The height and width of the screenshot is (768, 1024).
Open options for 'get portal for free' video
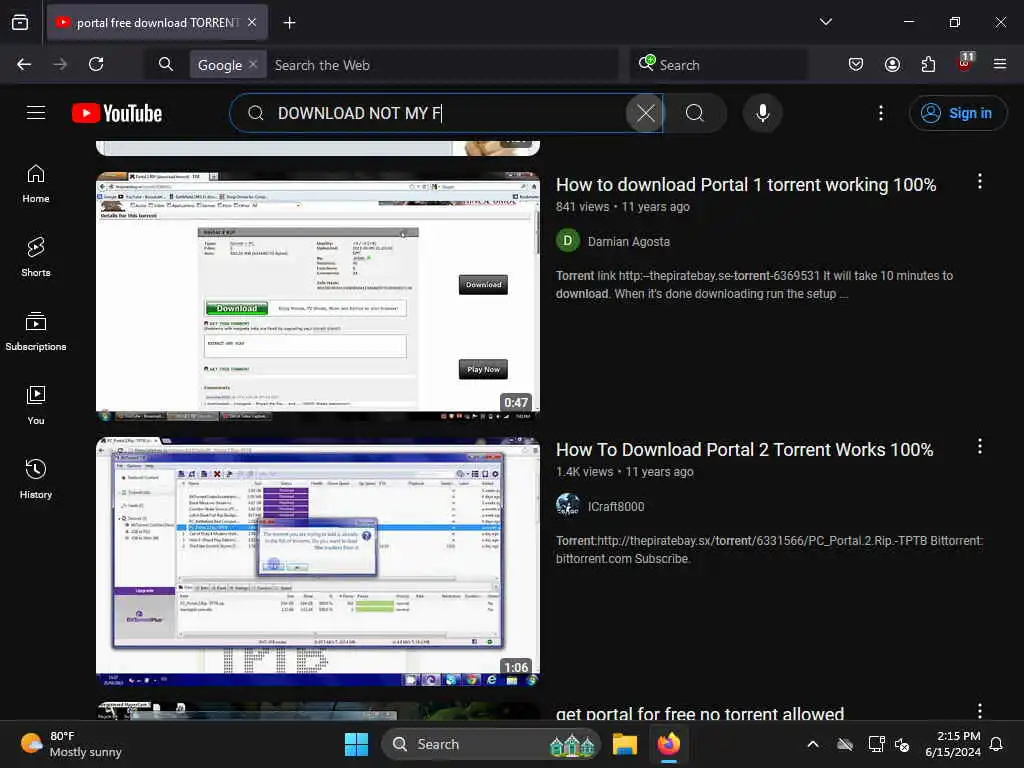pos(980,711)
